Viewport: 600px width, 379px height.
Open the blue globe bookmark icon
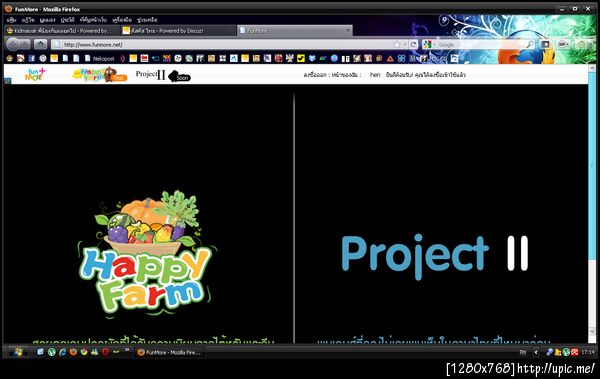(x=334, y=58)
